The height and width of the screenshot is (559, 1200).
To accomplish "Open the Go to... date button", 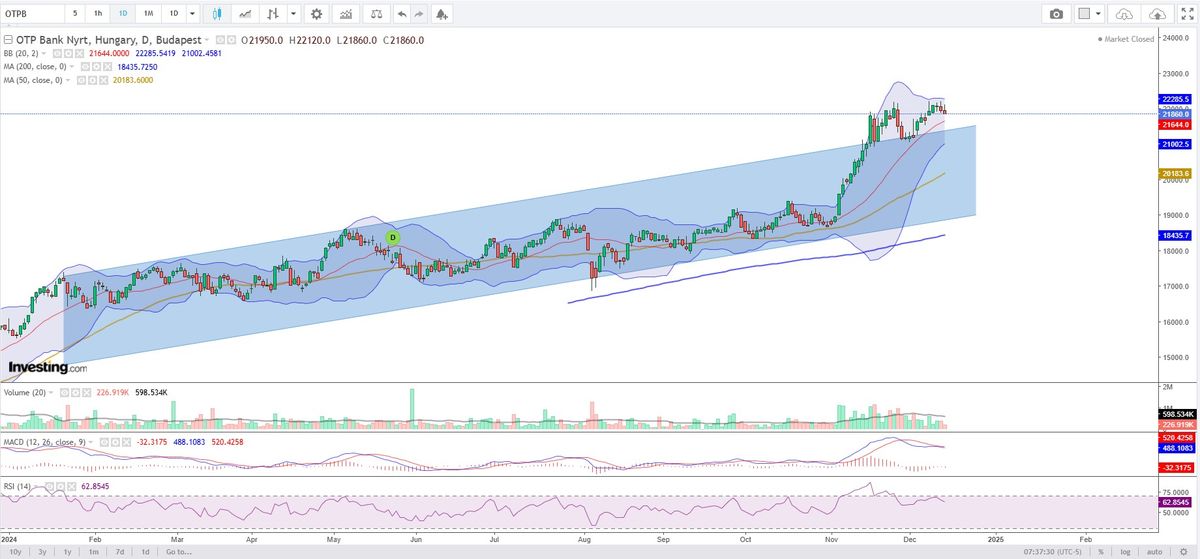I will [179, 551].
